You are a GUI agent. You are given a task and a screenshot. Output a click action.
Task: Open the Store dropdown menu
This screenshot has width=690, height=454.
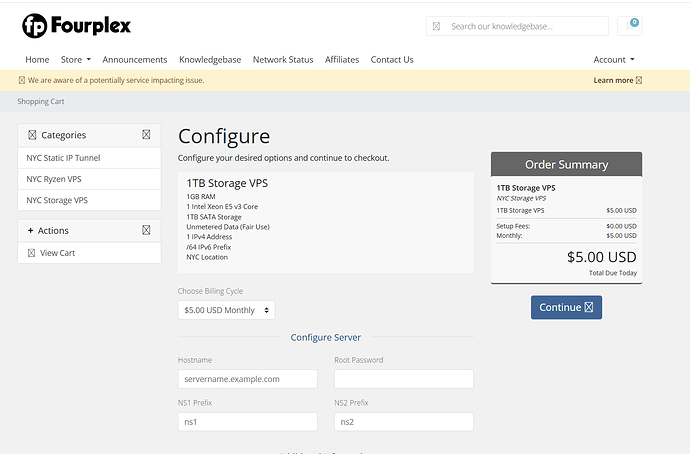click(x=76, y=59)
